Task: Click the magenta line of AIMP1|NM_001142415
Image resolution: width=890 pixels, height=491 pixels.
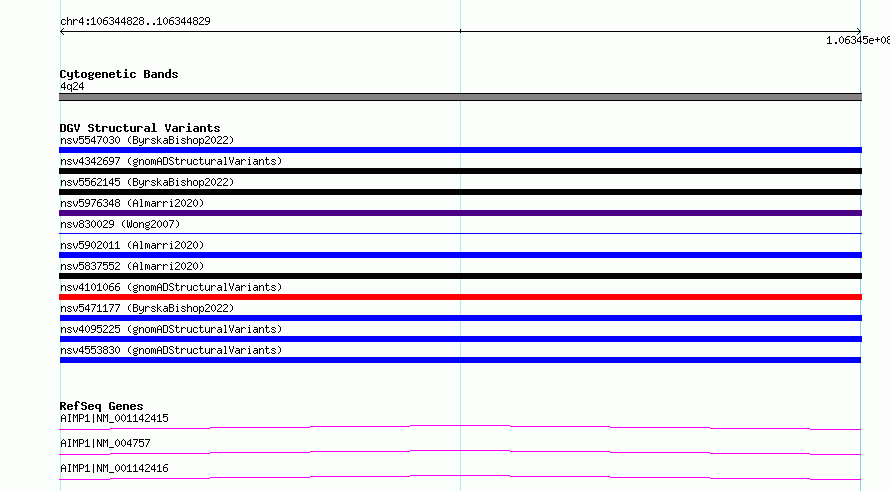Action: click(460, 427)
